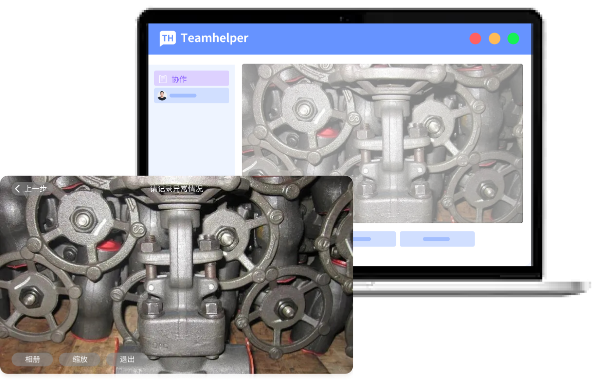Tap the 退出 exit button
This screenshot has width=604, height=381.
pos(127,359)
